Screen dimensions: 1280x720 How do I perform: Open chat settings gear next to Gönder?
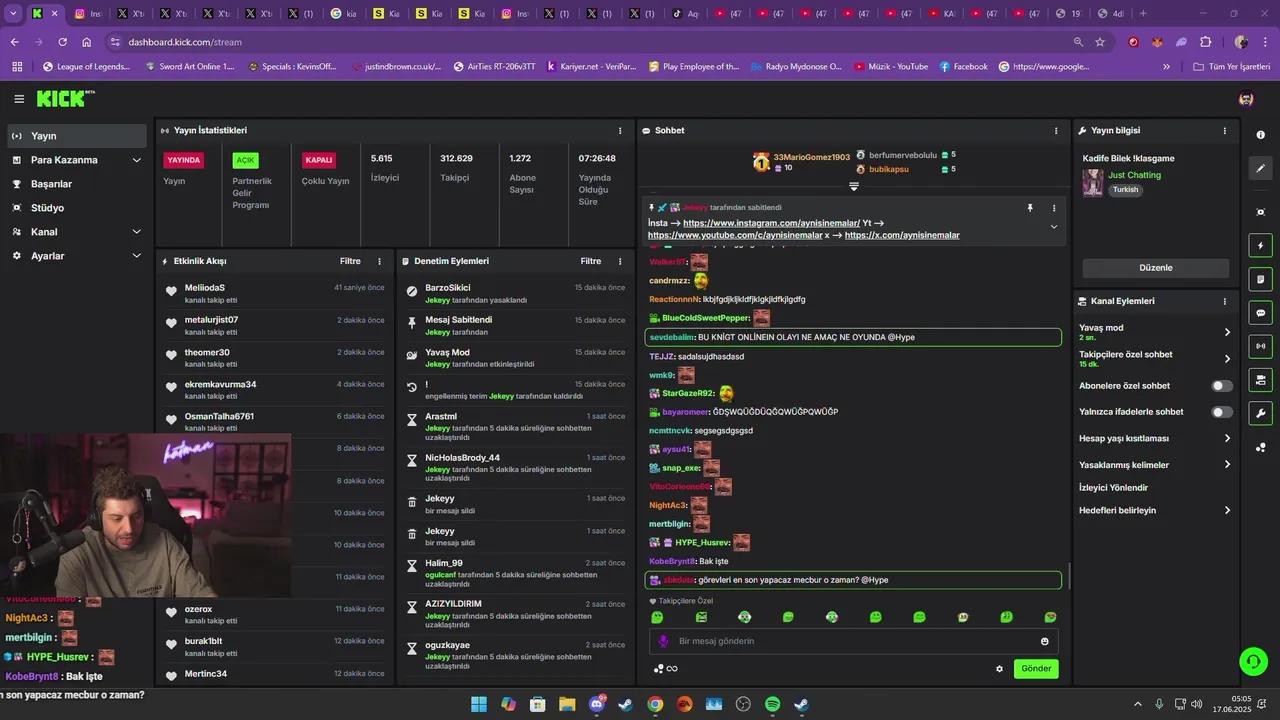[x=999, y=669]
